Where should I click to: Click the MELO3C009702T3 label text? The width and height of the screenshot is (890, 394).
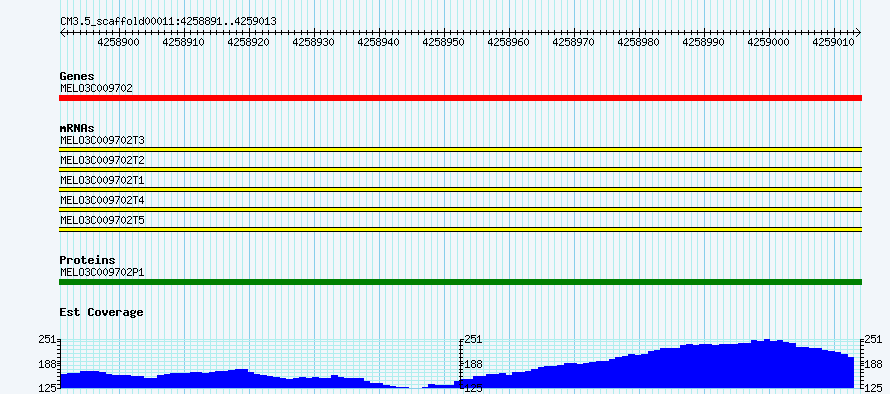pyautogui.click(x=102, y=140)
